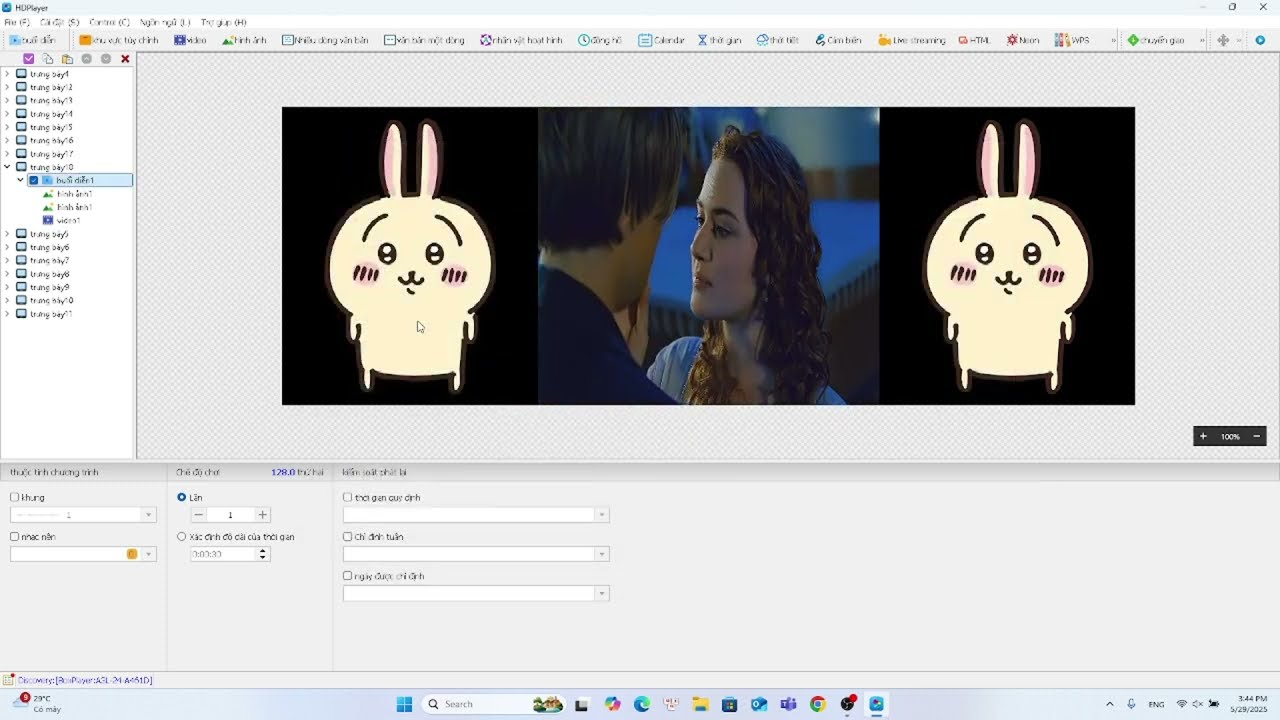Viewport: 1280px width, 720px height.
Task: Click the paste icon above the tree
Action: coord(67,59)
